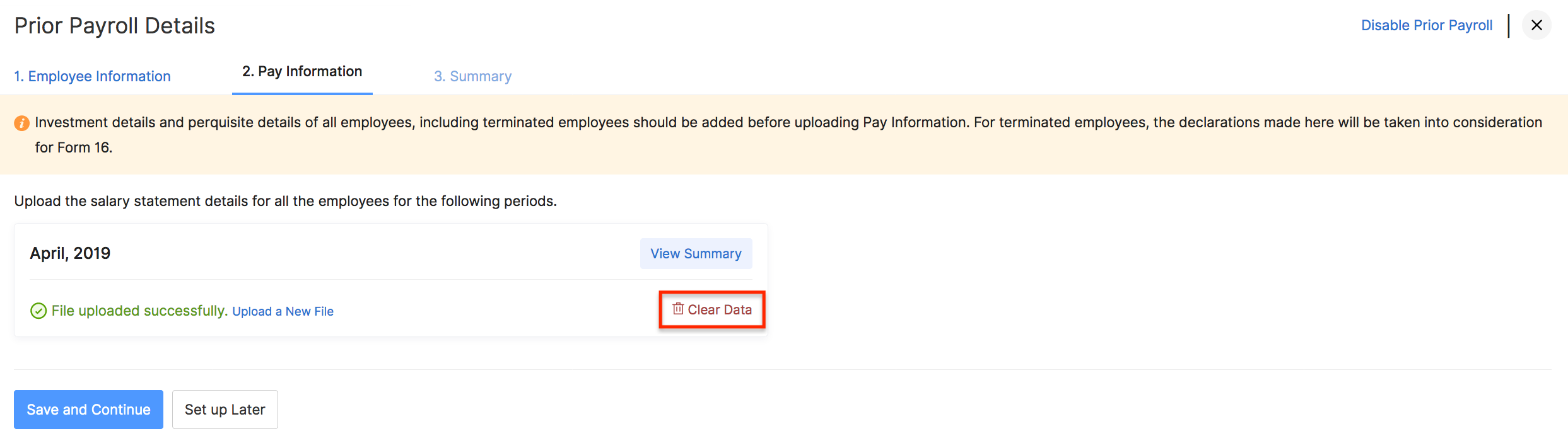
Task: Click the Prior Payroll Details title
Action: 115,26
